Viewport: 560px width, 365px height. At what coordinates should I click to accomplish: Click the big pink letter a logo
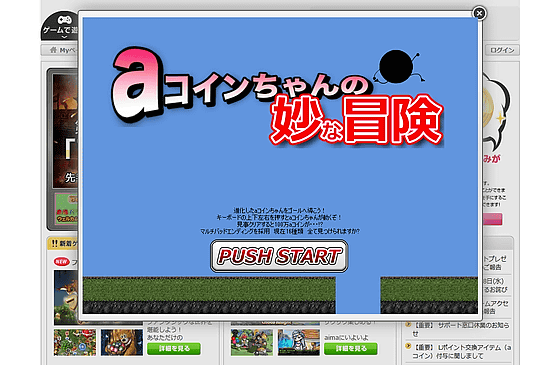(x=136, y=86)
